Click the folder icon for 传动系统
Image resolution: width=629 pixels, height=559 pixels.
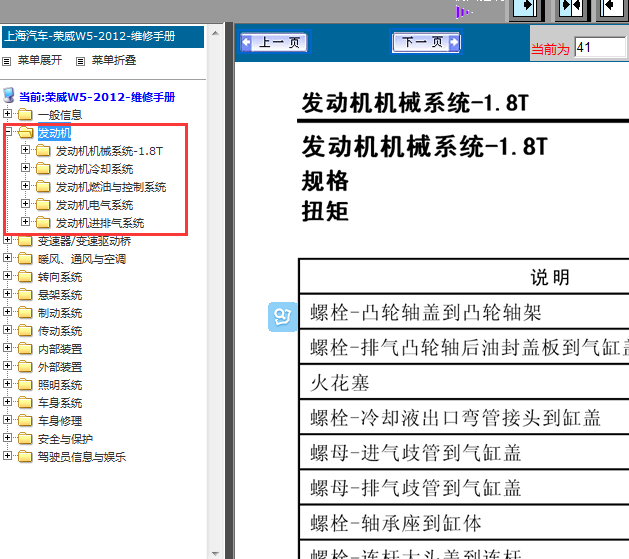tap(25, 330)
